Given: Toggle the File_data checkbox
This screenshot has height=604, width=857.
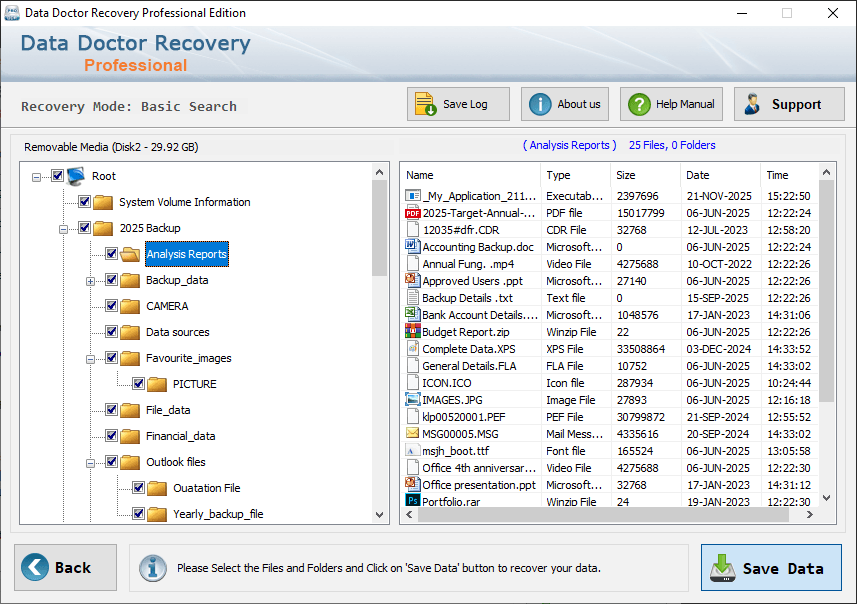Looking at the screenshot, I should tap(111, 409).
